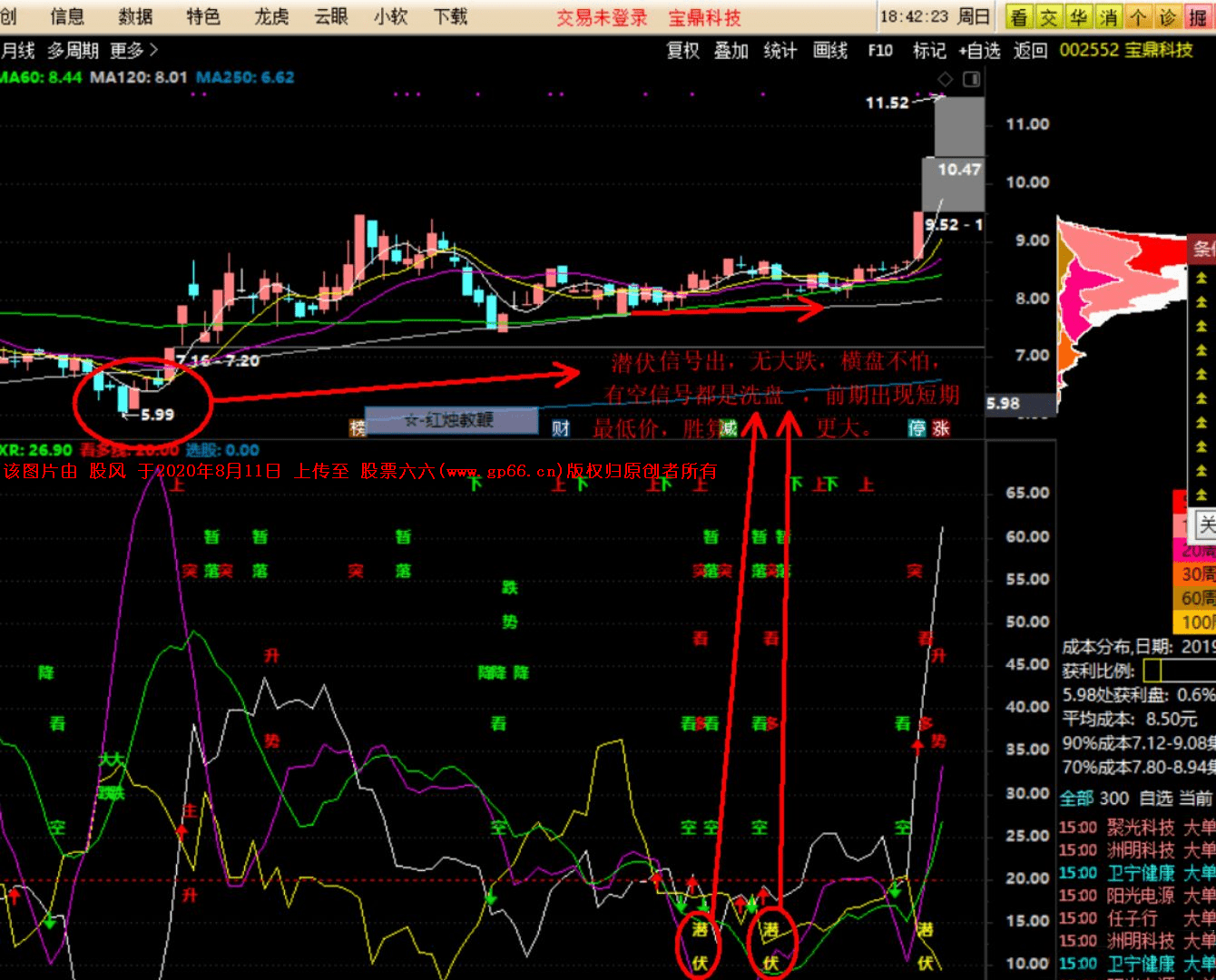Add stock via +自选 button
1216x980 pixels.
click(980, 51)
